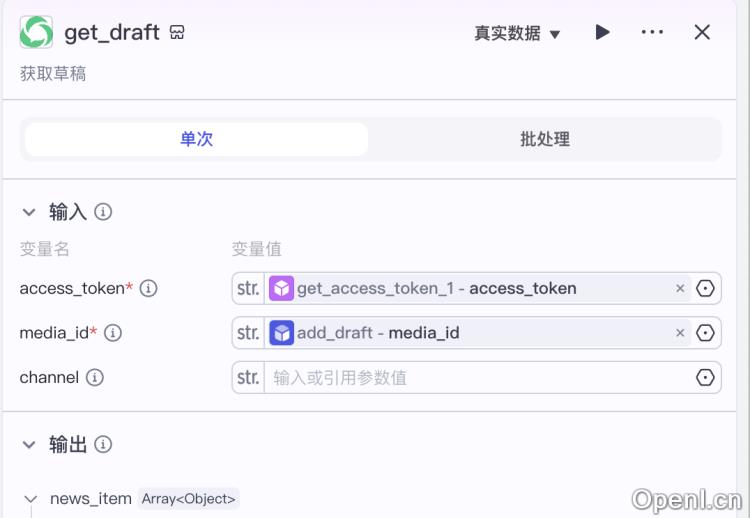Run the get_draft node with play button
Screen dimensions: 750x518
[602, 32]
